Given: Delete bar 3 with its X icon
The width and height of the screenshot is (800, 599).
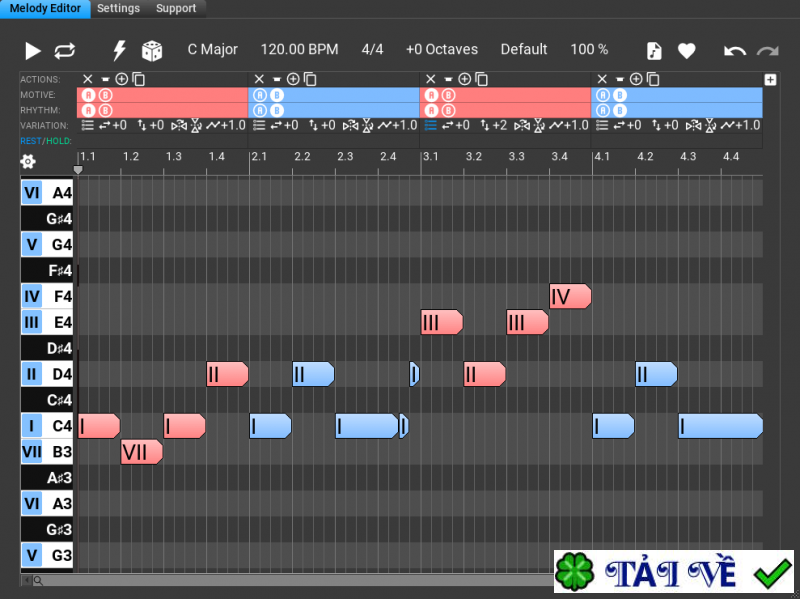Looking at the screenshot, I should coord(431,79).
